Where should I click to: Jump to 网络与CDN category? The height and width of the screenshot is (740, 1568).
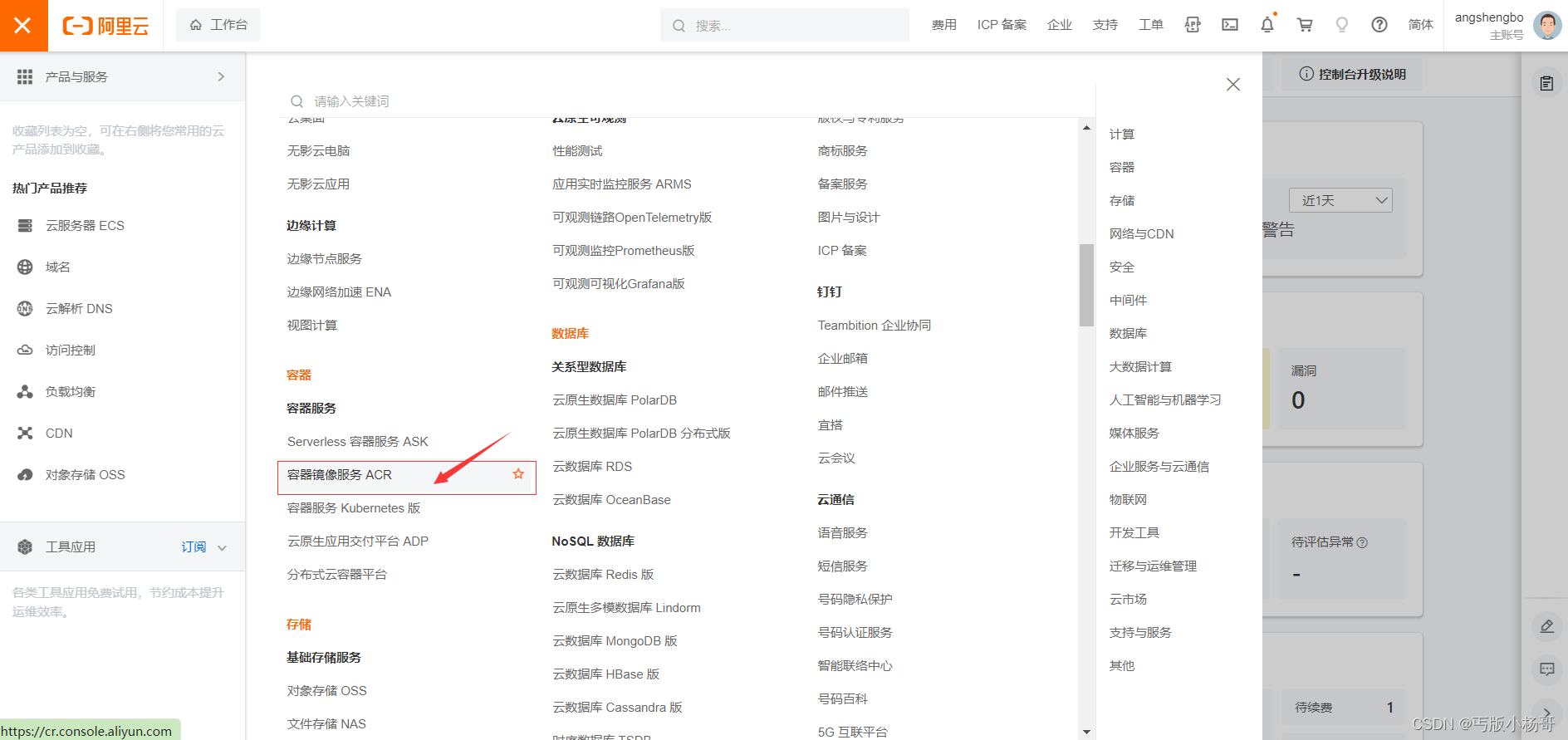coord(1142,234)
